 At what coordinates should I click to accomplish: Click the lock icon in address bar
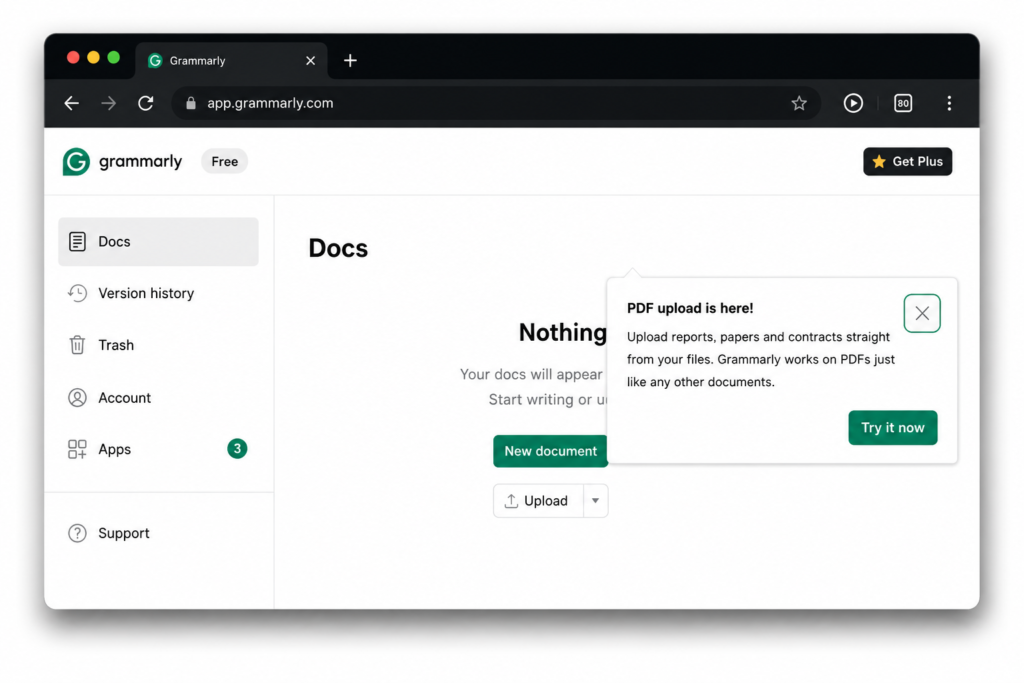pyautogui.click(x=191, y=103)
